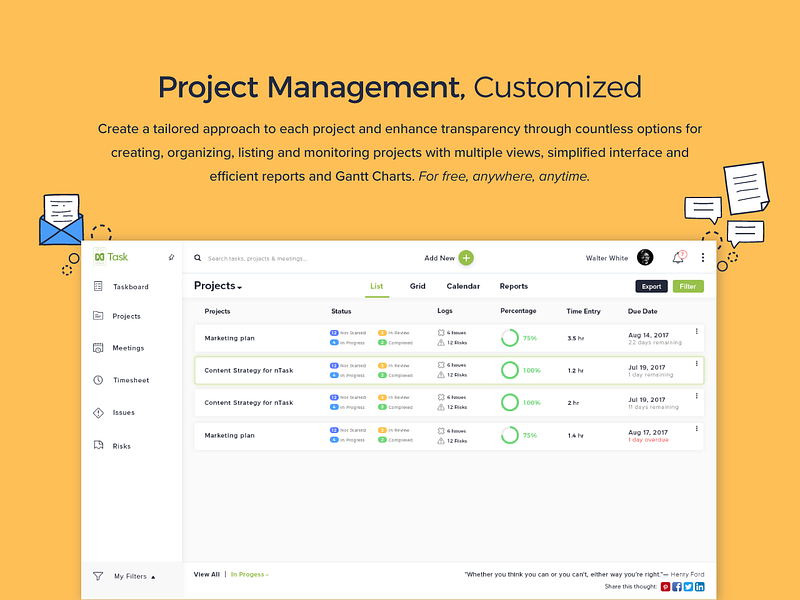
Task: Click the Export button
Action: pos(652,286)
